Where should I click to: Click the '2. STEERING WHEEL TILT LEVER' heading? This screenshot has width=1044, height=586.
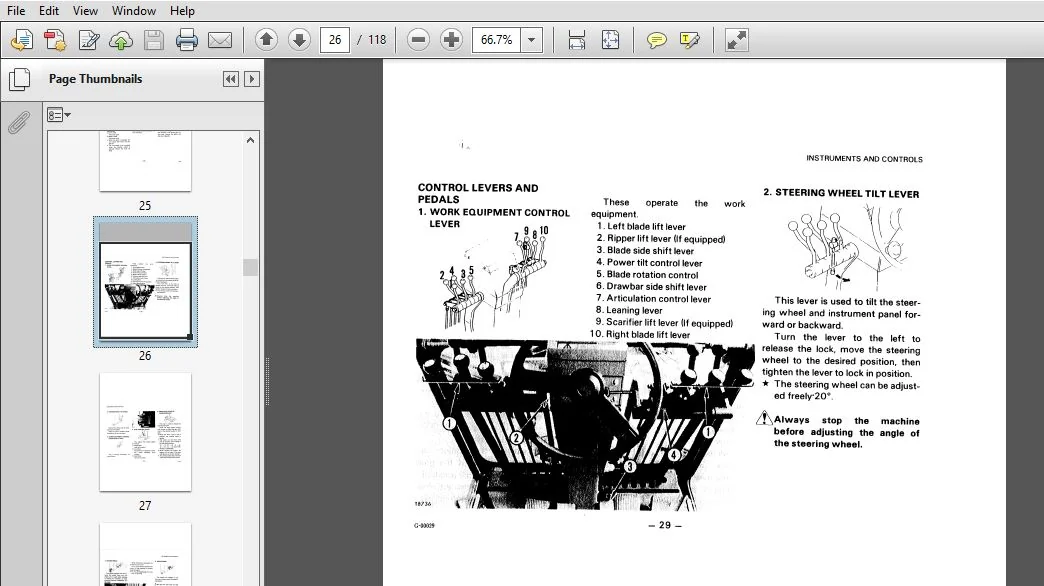click(x=841, y=193)
